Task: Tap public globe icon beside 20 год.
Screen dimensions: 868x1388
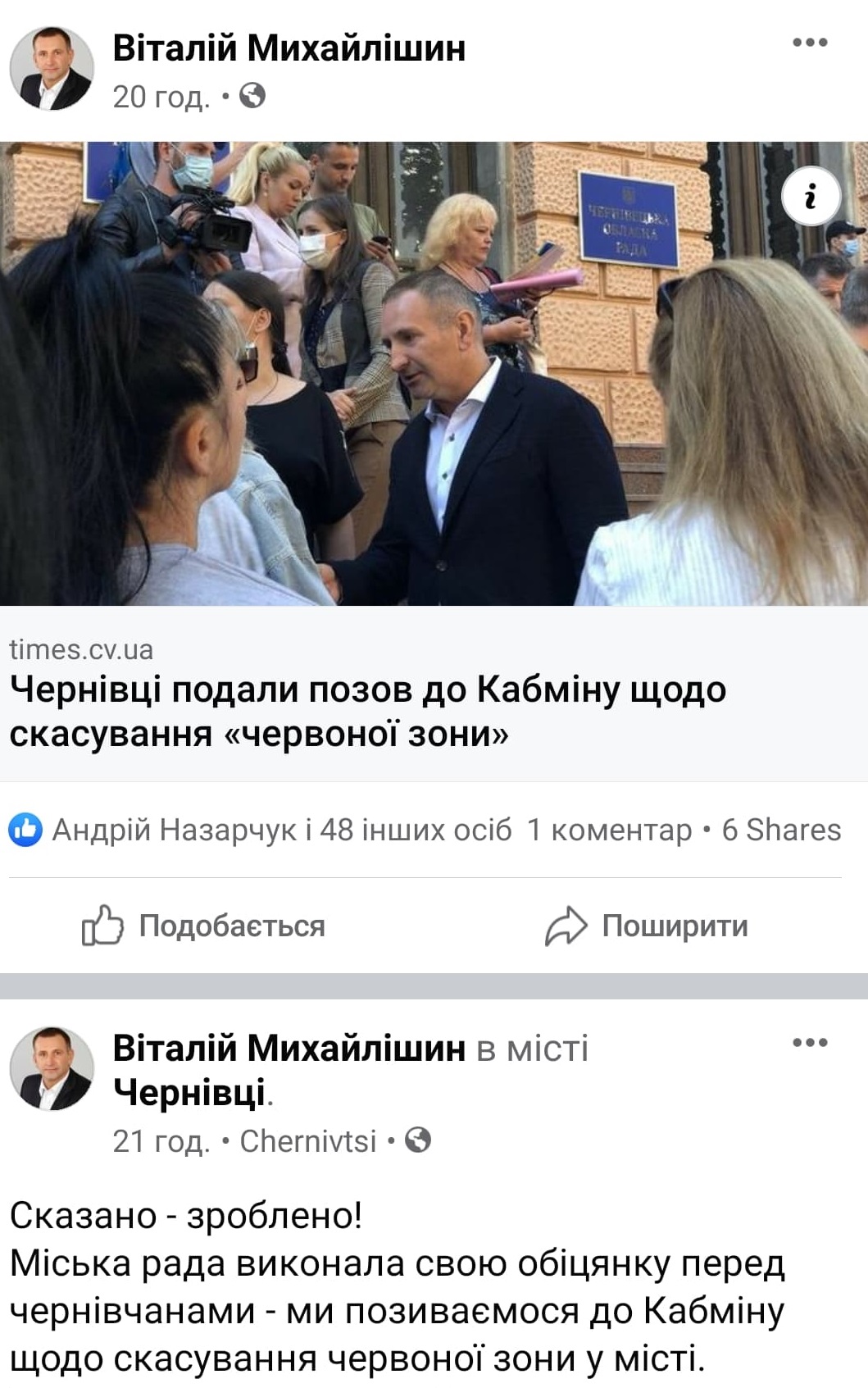Action: pyautogui.click(x=252, y=96)
